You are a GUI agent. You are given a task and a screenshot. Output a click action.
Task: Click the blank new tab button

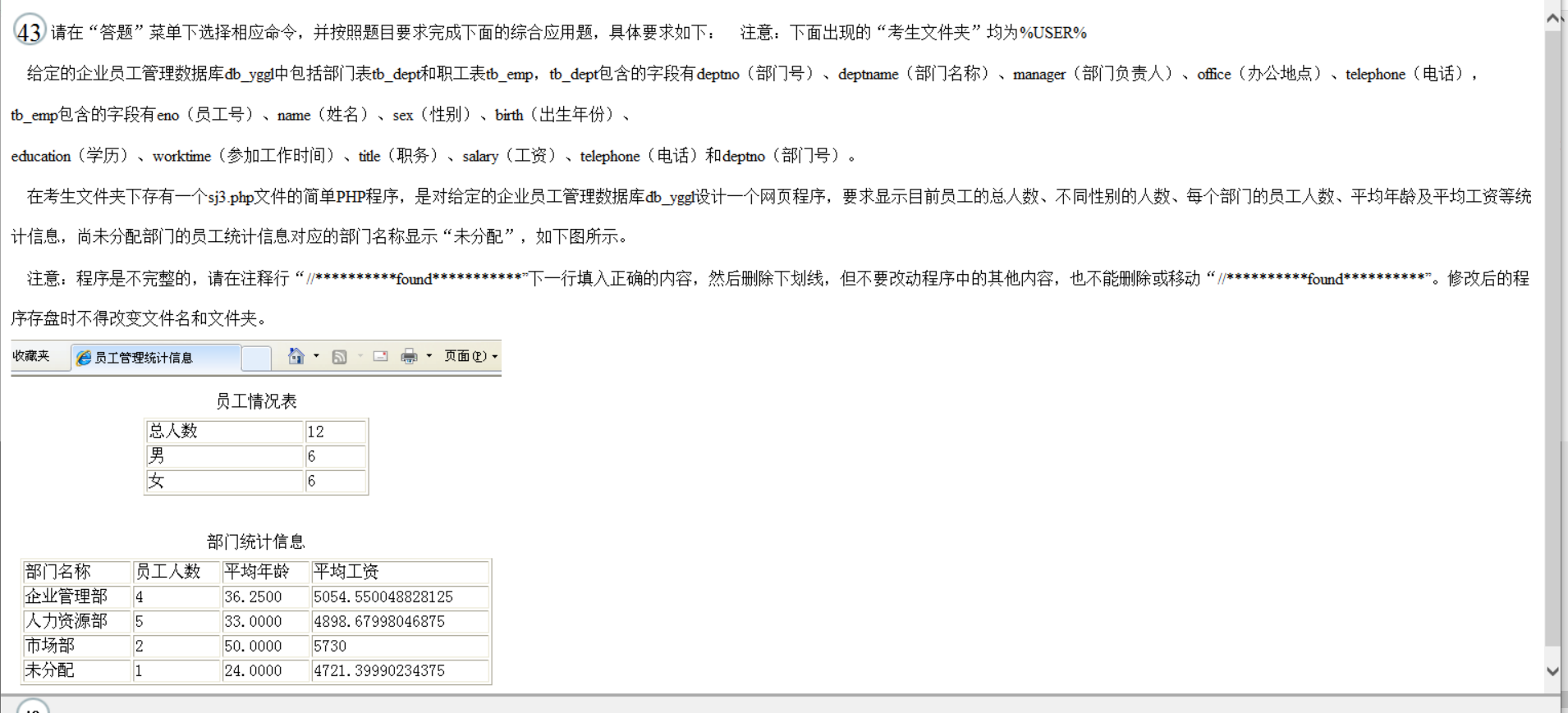(256, 359)
